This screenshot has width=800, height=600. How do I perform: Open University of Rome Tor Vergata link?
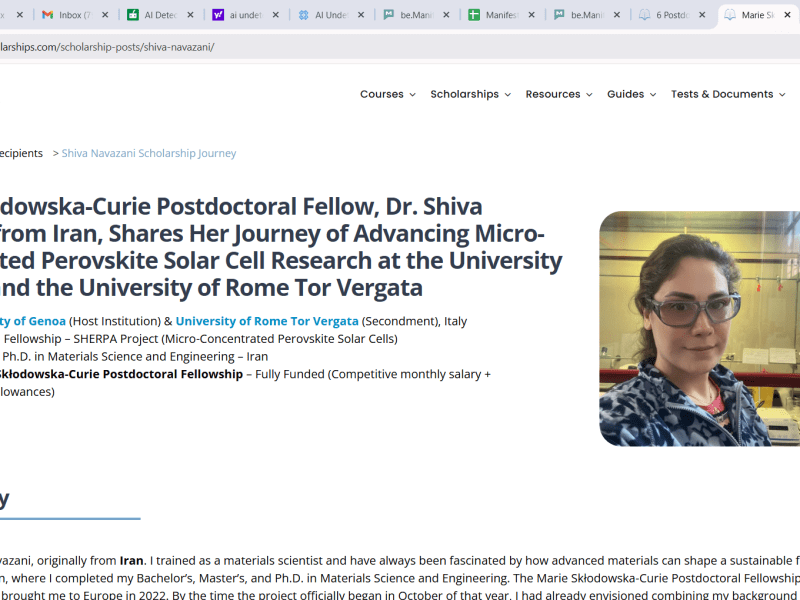[x=267, y=321]
